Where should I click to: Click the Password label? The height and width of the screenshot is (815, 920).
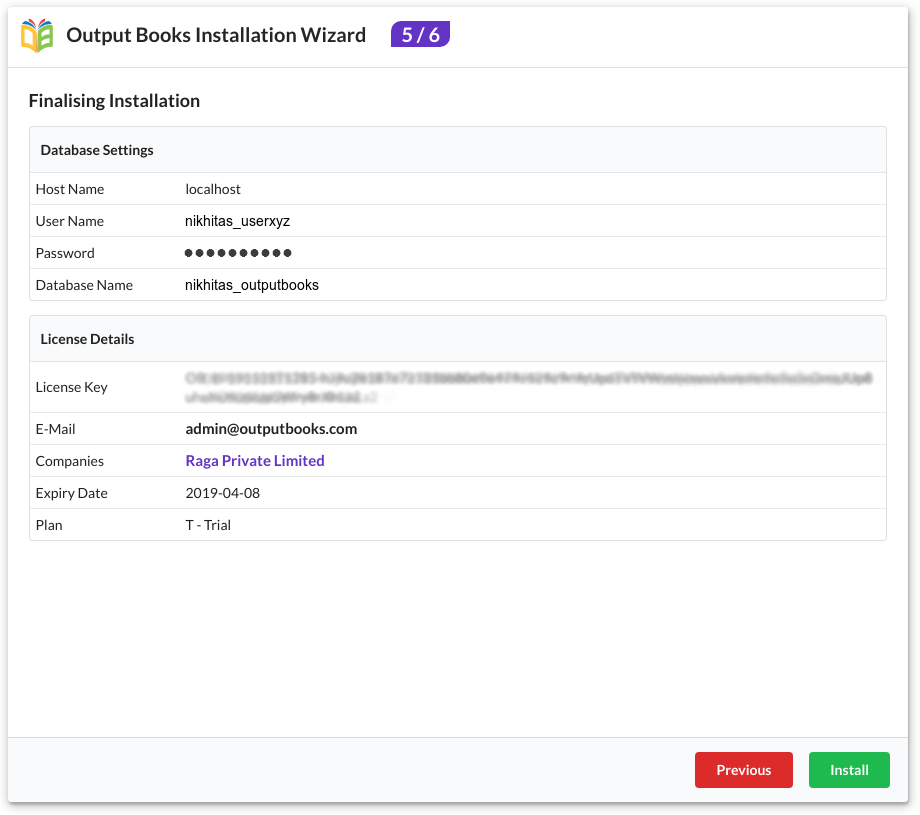[65, 253]
